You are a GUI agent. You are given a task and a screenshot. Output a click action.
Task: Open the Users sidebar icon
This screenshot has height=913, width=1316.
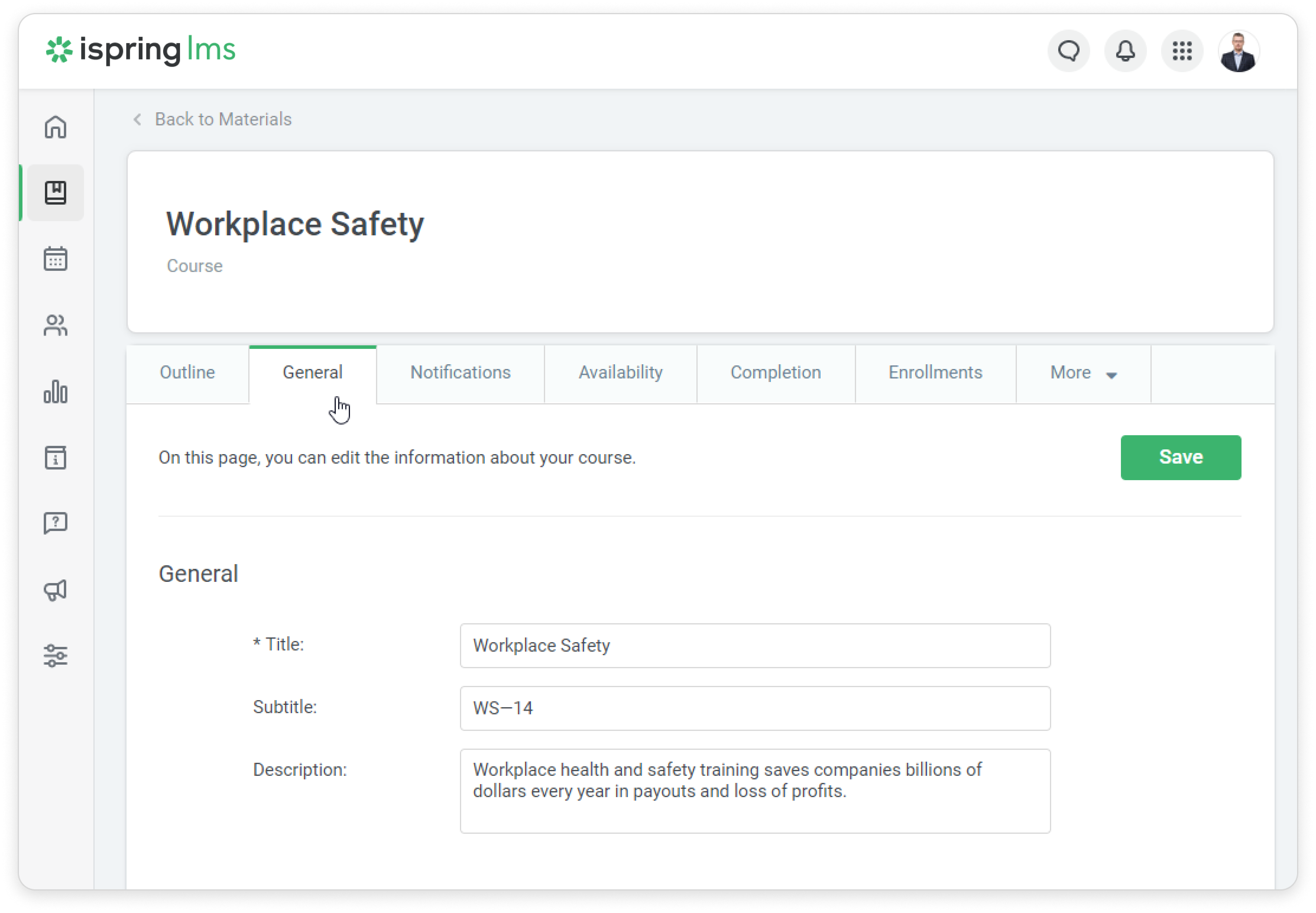tap(56, 326)
